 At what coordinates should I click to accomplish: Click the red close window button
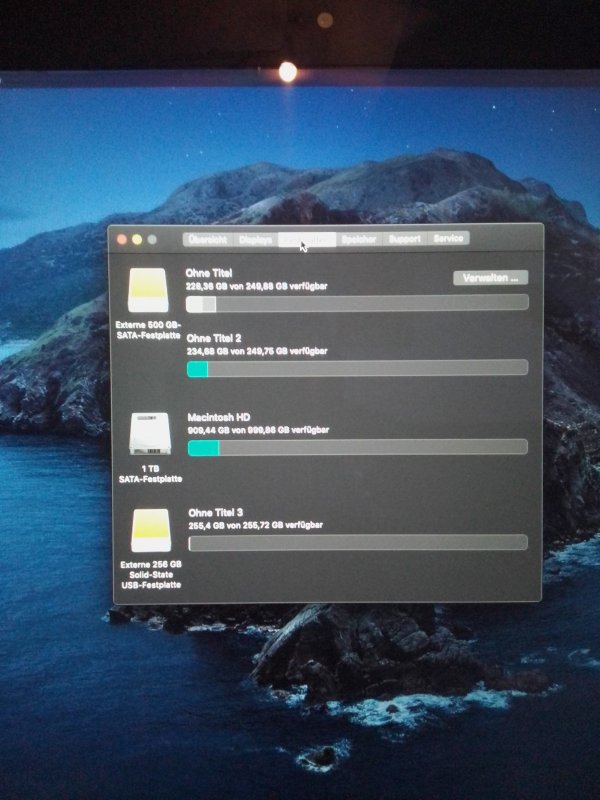coord(122,240)
